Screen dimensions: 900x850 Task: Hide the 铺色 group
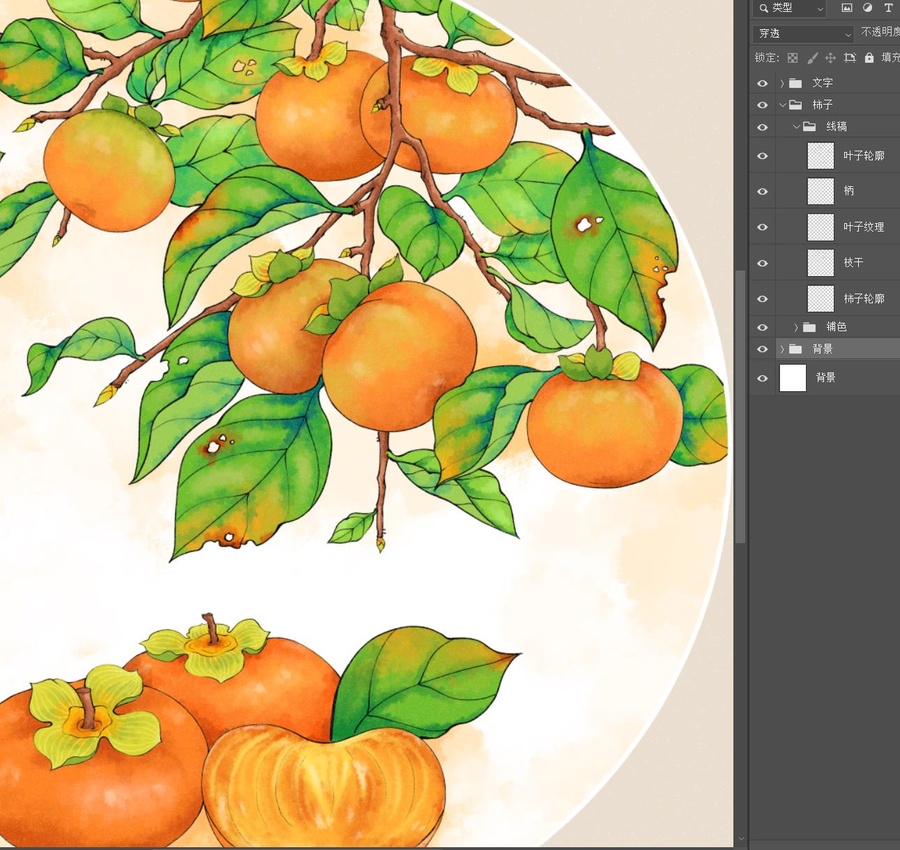coord(762,328)
